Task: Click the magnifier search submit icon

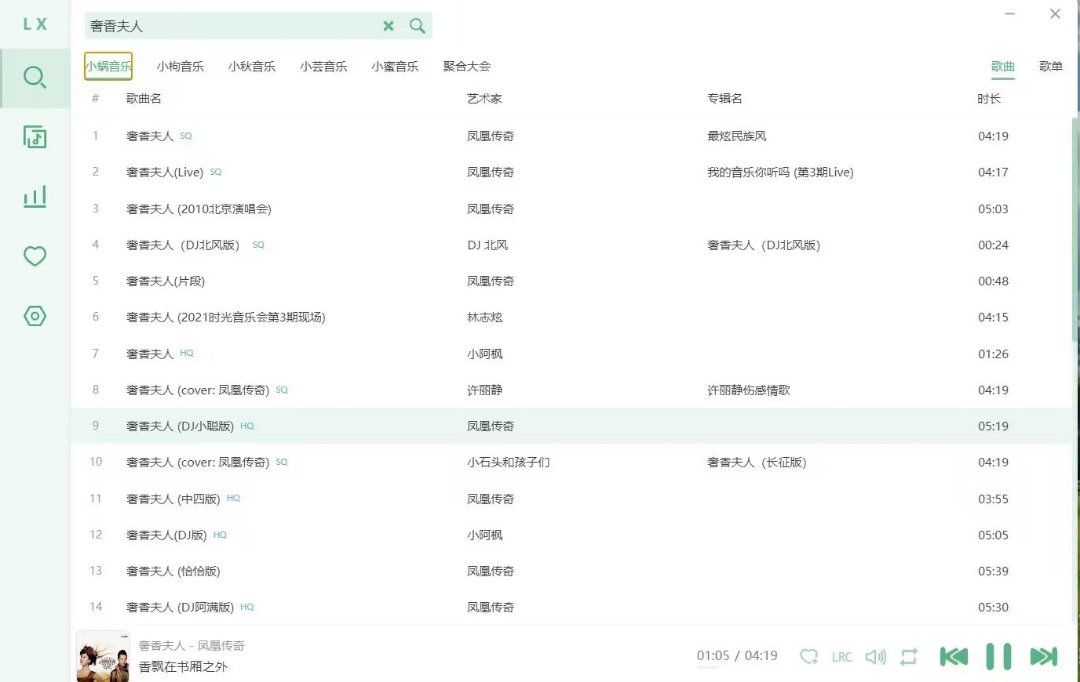Action: point(418,26)
